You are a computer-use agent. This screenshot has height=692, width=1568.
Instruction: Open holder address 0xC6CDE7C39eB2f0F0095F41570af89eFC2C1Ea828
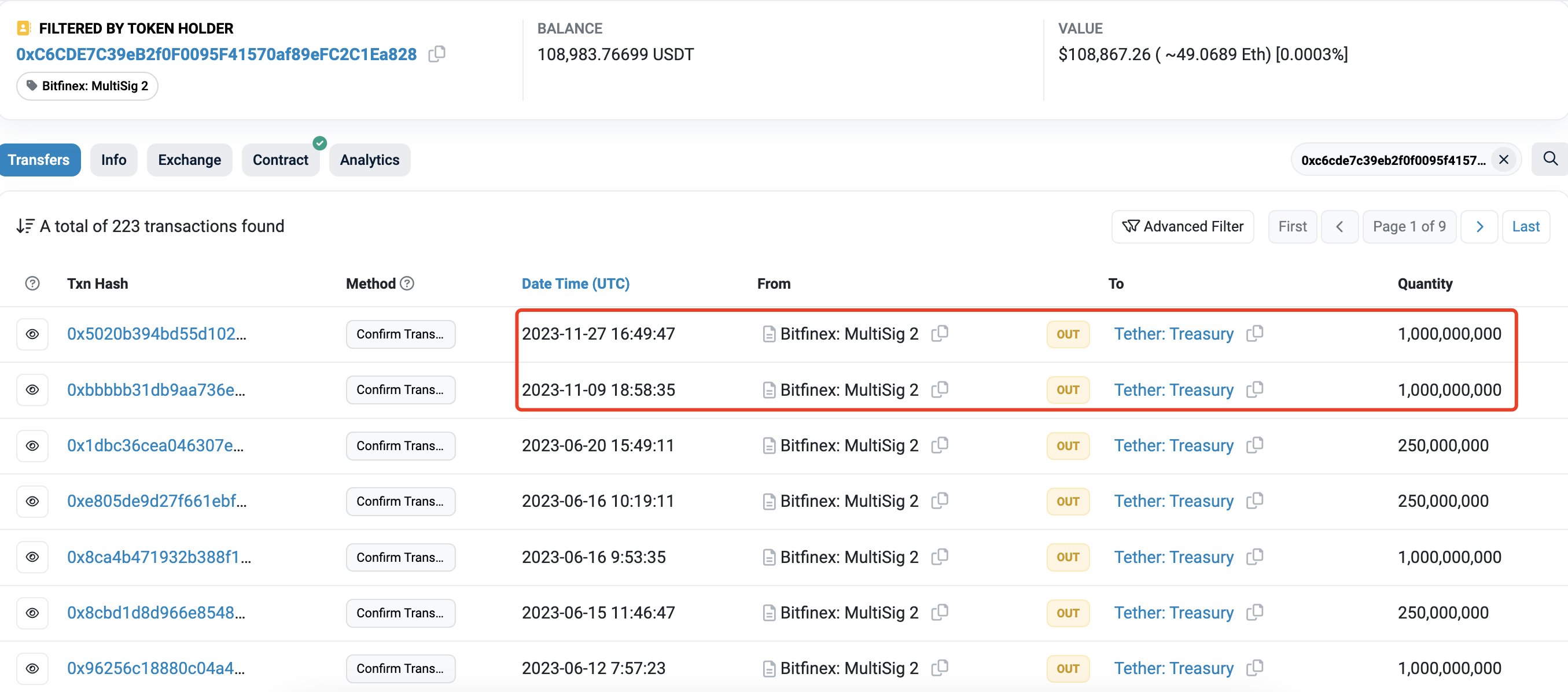[216, 54]
